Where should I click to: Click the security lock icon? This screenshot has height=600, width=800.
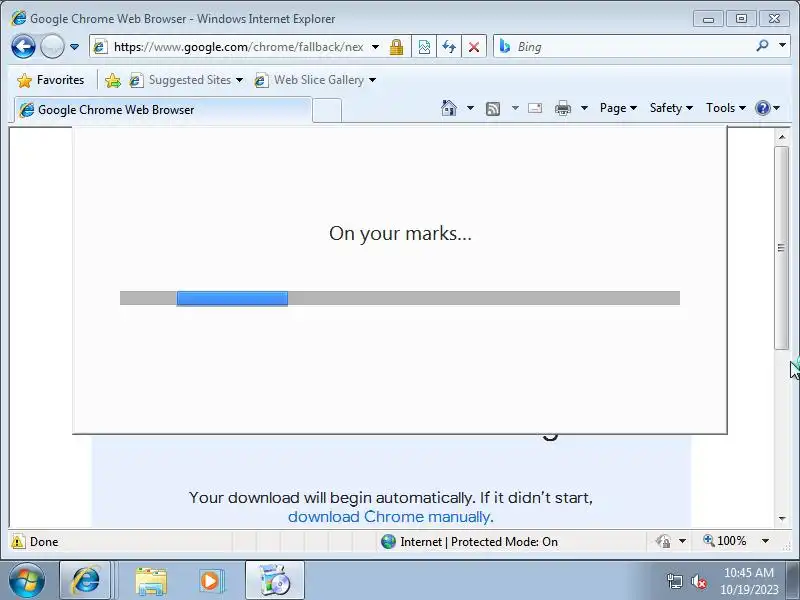coord(396,47)
